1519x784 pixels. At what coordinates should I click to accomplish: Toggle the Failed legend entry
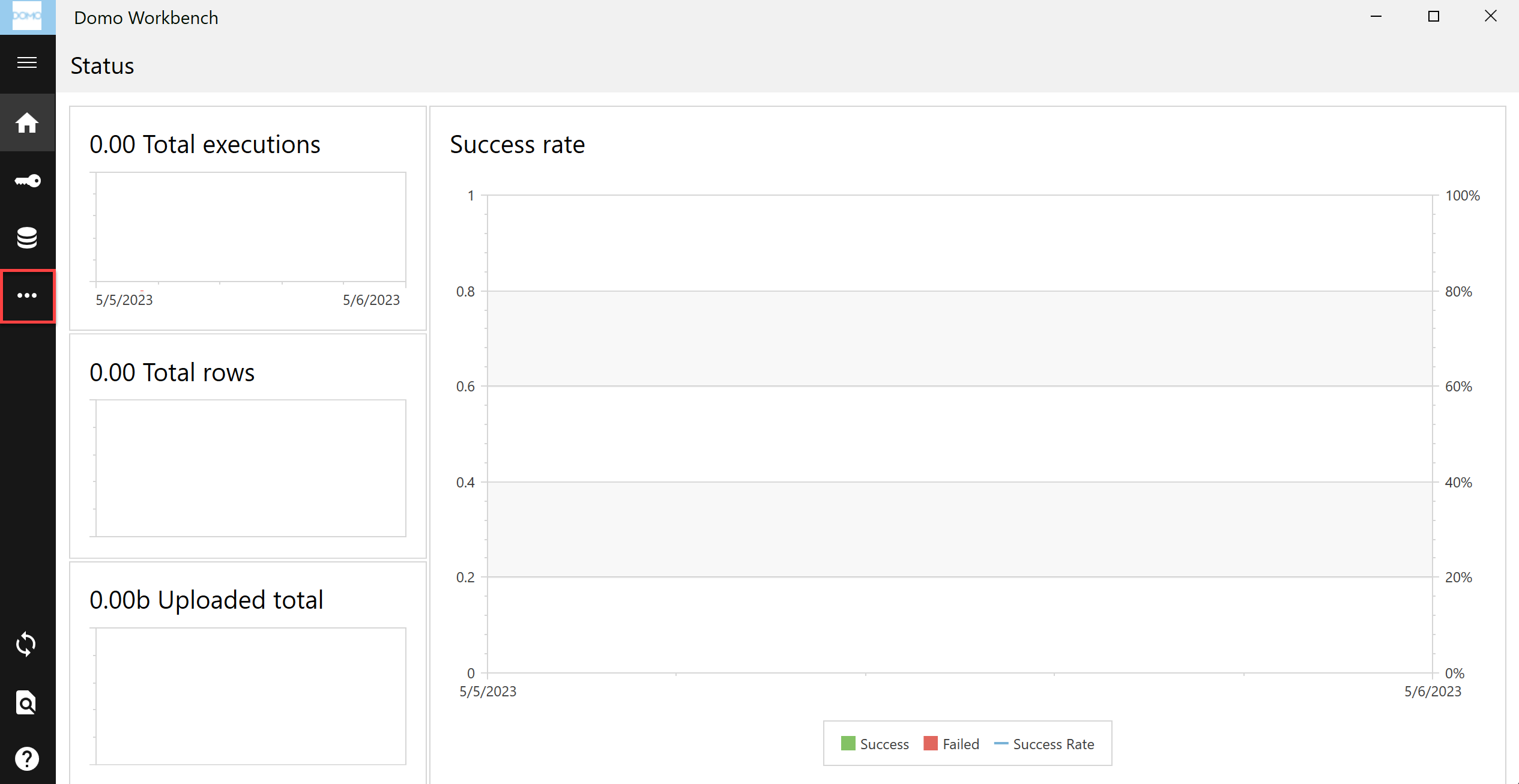951,744
